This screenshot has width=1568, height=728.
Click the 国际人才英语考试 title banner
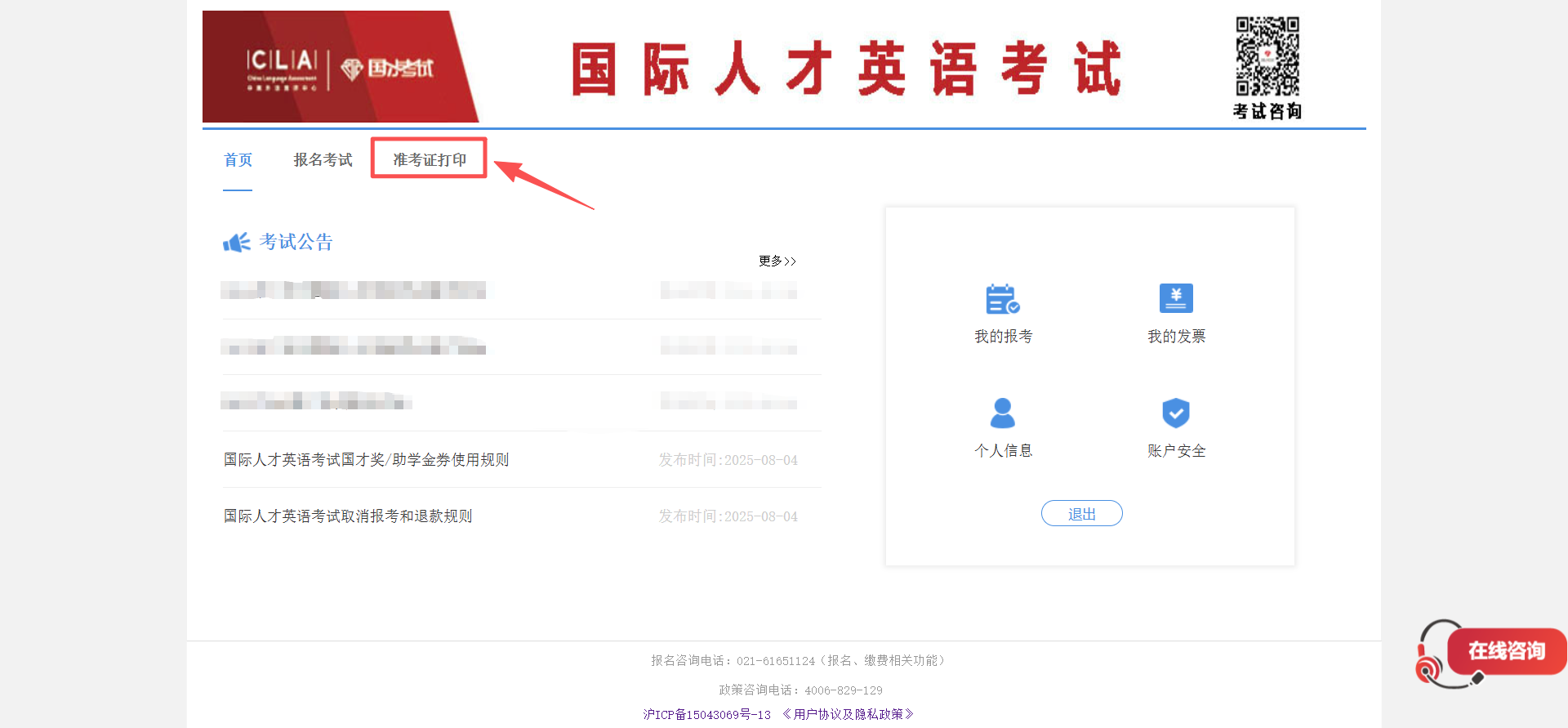(x=846, y=69)
